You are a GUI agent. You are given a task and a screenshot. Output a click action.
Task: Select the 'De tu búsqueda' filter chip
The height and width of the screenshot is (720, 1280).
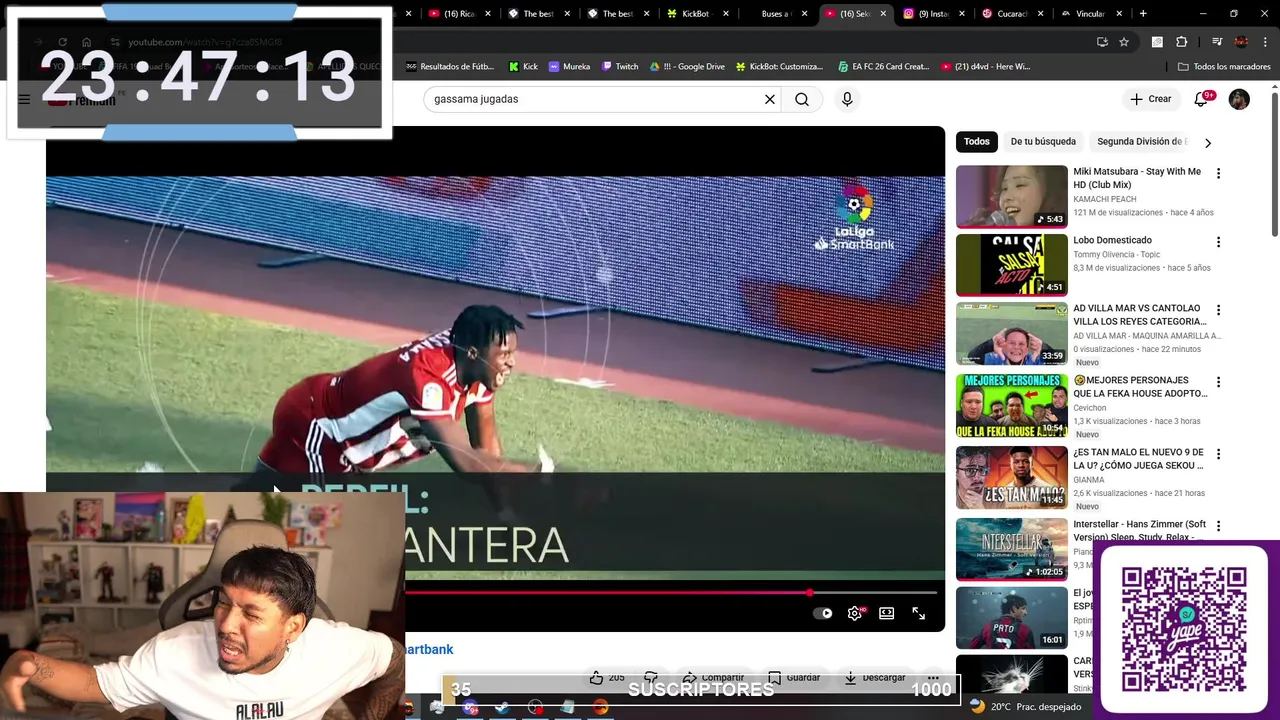tap(1043, 142)
